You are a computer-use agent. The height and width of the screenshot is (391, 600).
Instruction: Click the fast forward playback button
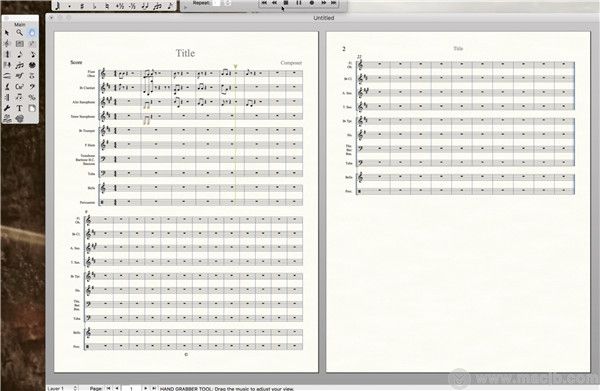(x=324, y=3)
